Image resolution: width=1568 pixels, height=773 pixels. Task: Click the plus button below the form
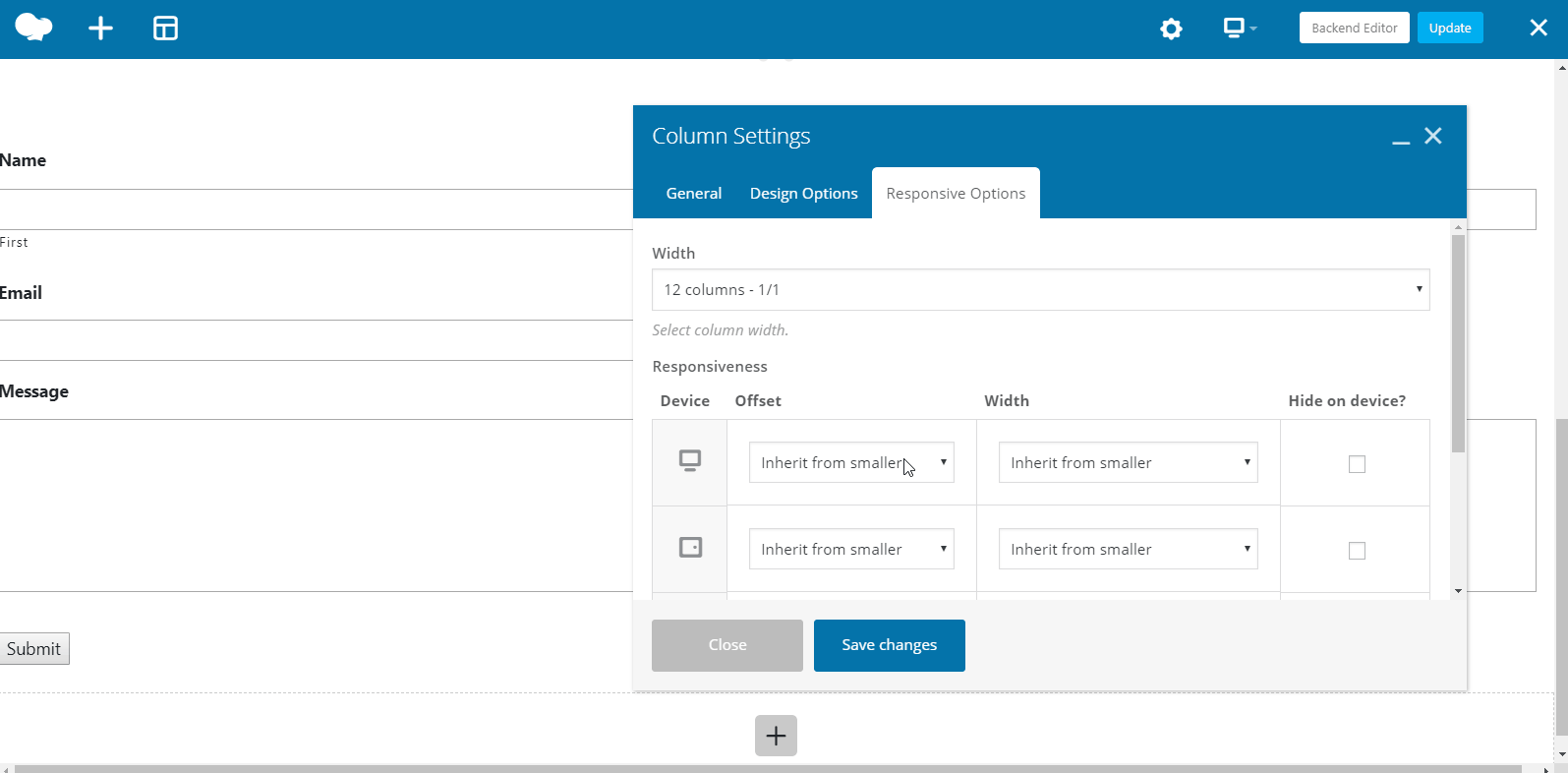click(x=776, y=736)
